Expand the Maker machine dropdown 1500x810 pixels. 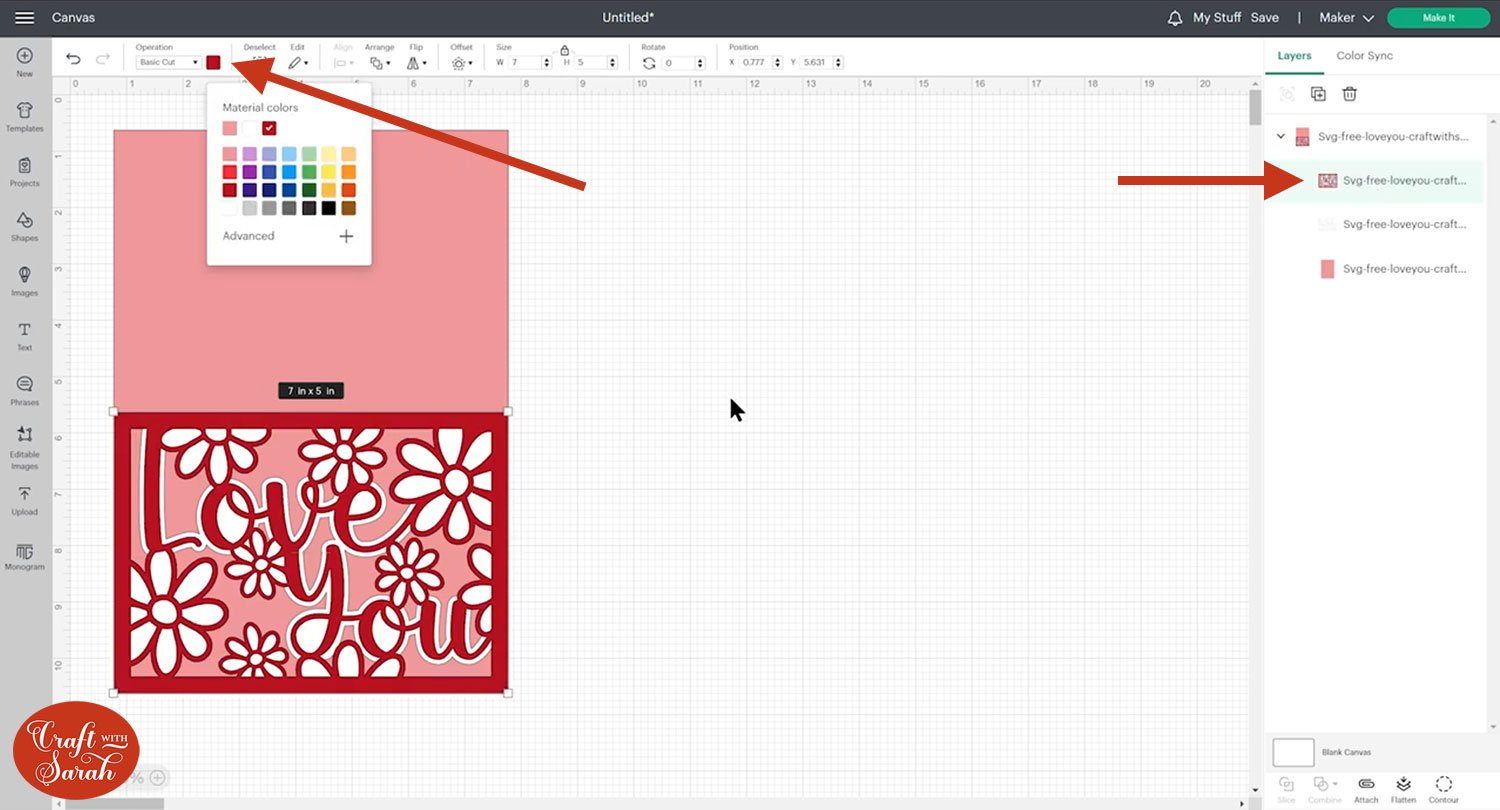[x=1346, y=18]
